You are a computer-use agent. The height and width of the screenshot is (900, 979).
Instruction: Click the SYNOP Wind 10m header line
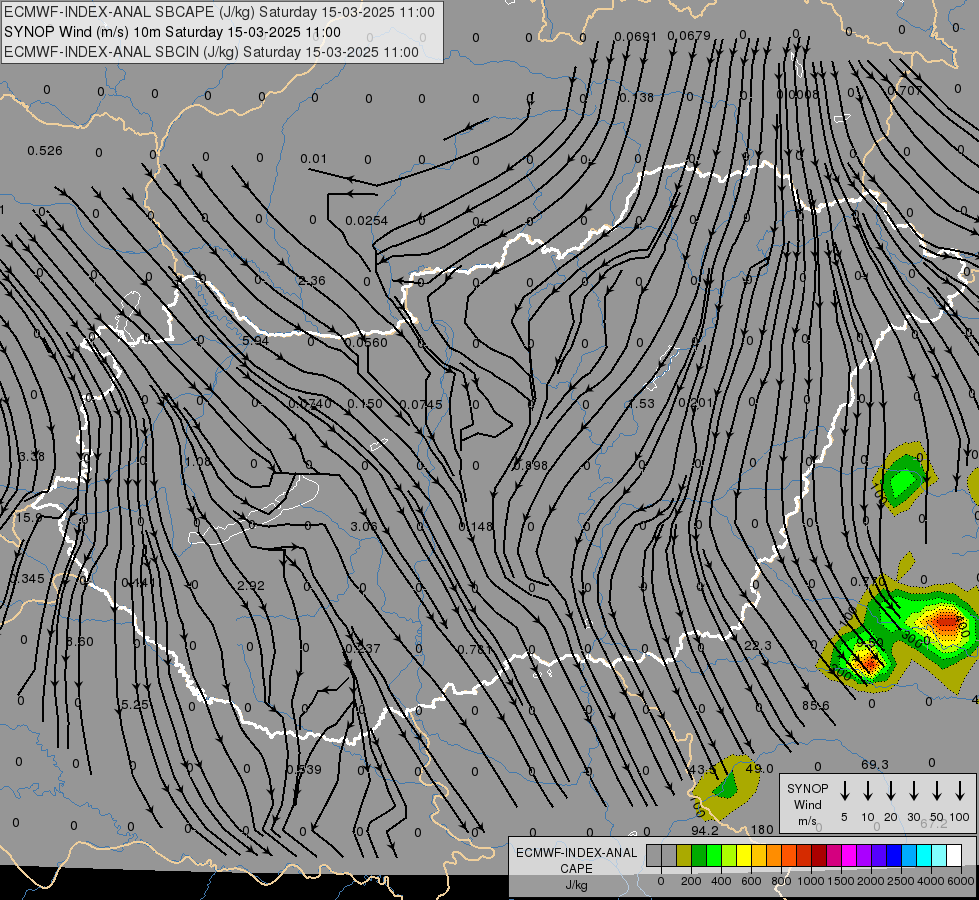[172, 32]
